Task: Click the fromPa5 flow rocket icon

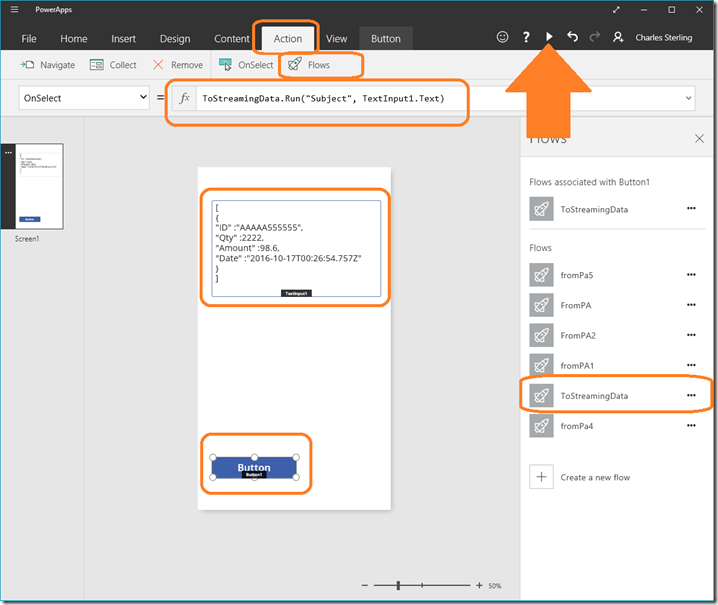Action: 541,275
